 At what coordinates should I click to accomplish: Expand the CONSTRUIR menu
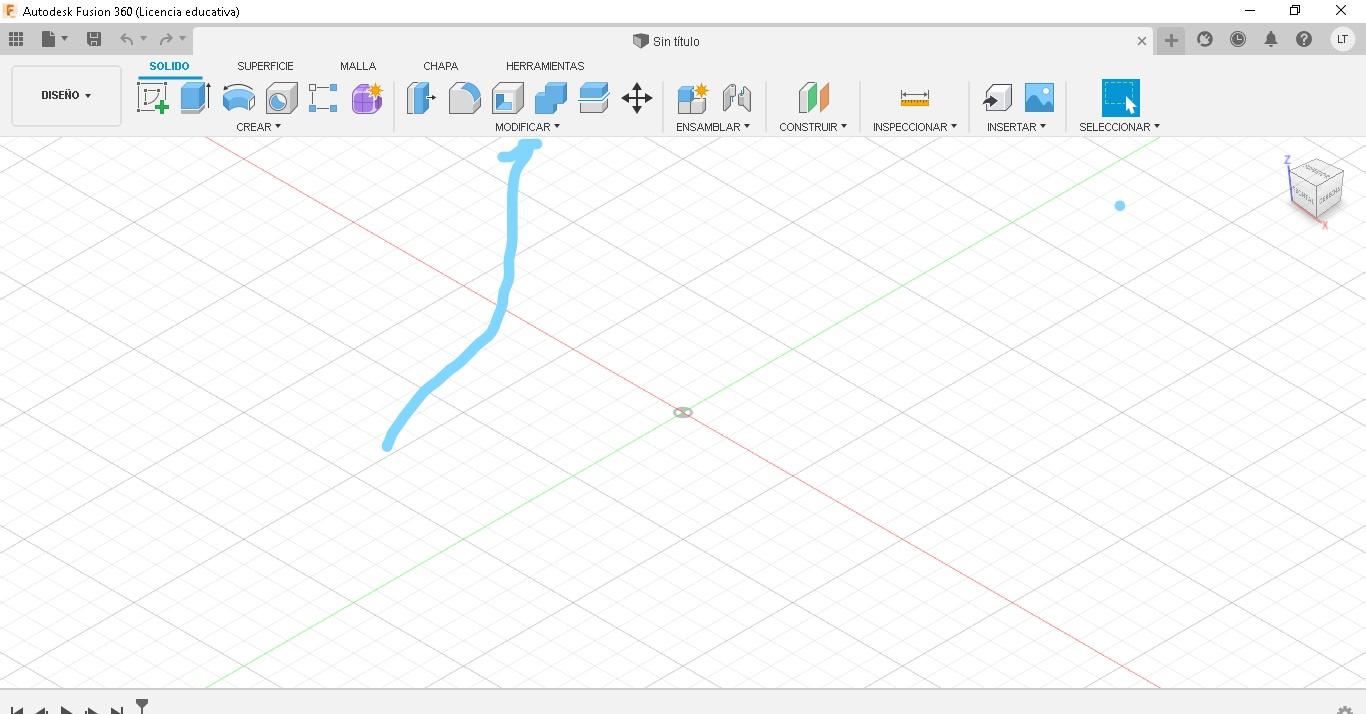pos(813,127)
